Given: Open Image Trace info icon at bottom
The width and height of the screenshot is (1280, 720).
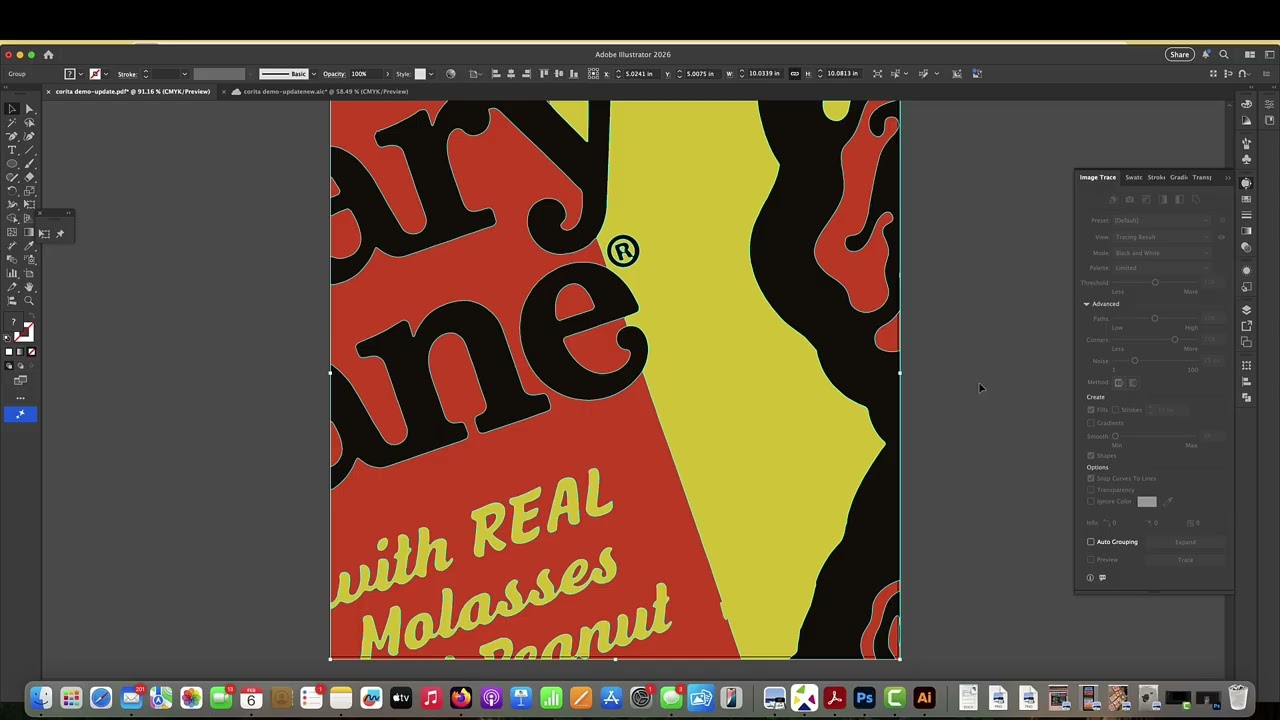Looking at the screenshot, I should pos(1090,577).
